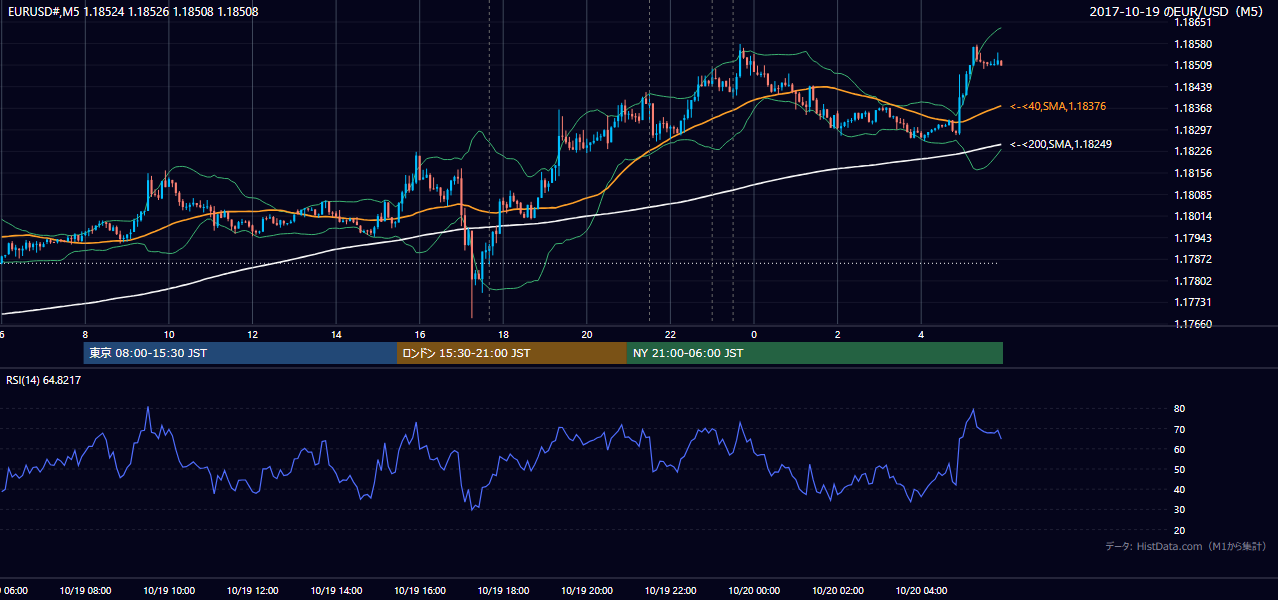The width and height of the screenshot is (1278, 600).
Task: Click the 1.18580 price axis label
Action: 1191,44
